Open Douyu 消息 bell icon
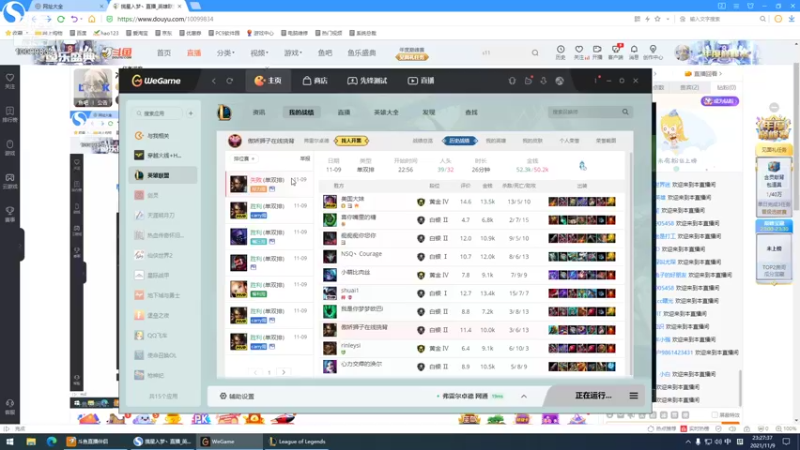The width and height of the screenshot is (800, 450). (634, 52)
